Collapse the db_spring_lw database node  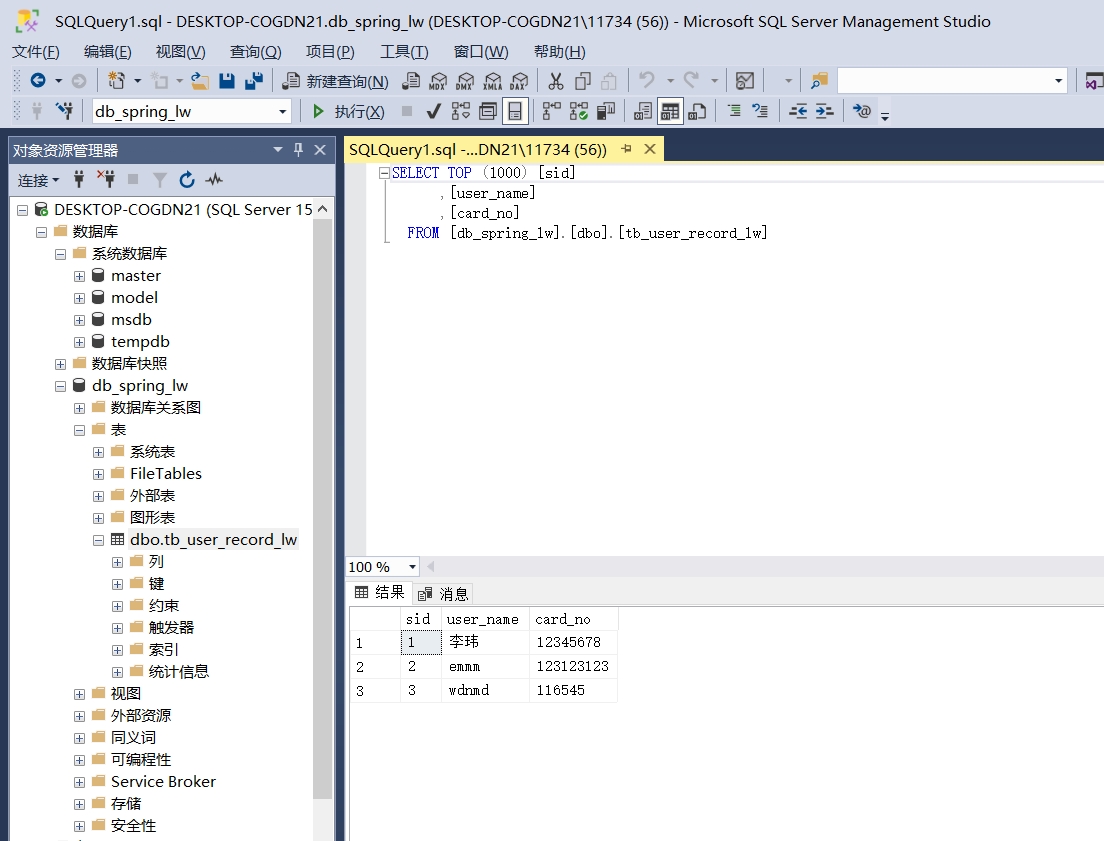(x=61, y=386)
